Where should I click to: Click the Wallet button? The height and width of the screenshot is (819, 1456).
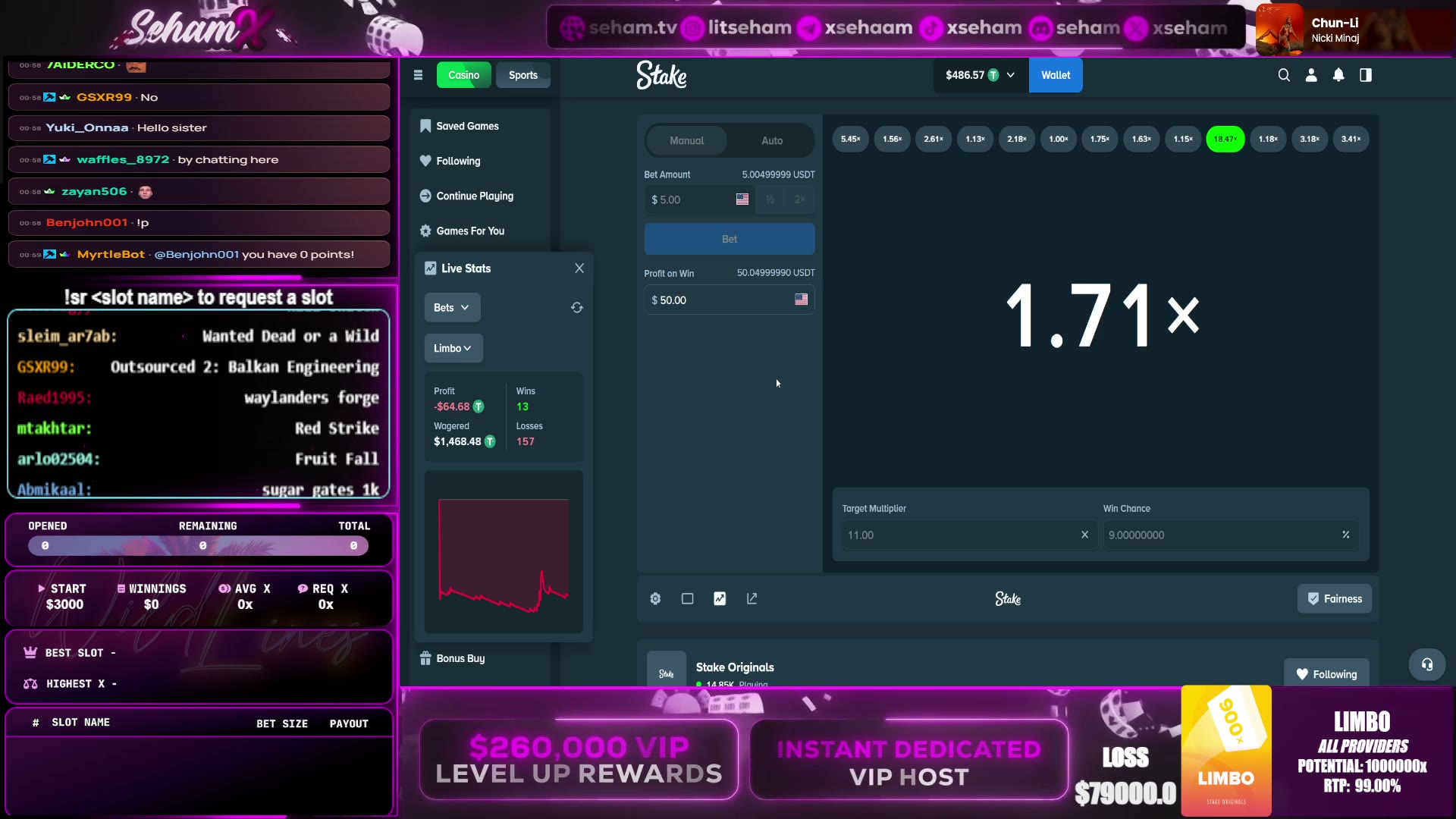tap(1056, 75)
